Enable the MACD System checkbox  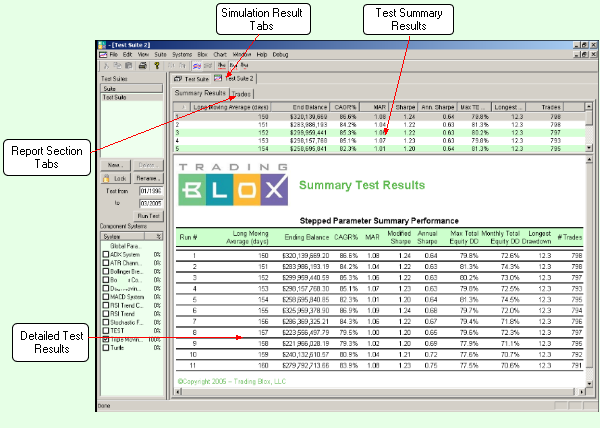(x=106, y=297)
